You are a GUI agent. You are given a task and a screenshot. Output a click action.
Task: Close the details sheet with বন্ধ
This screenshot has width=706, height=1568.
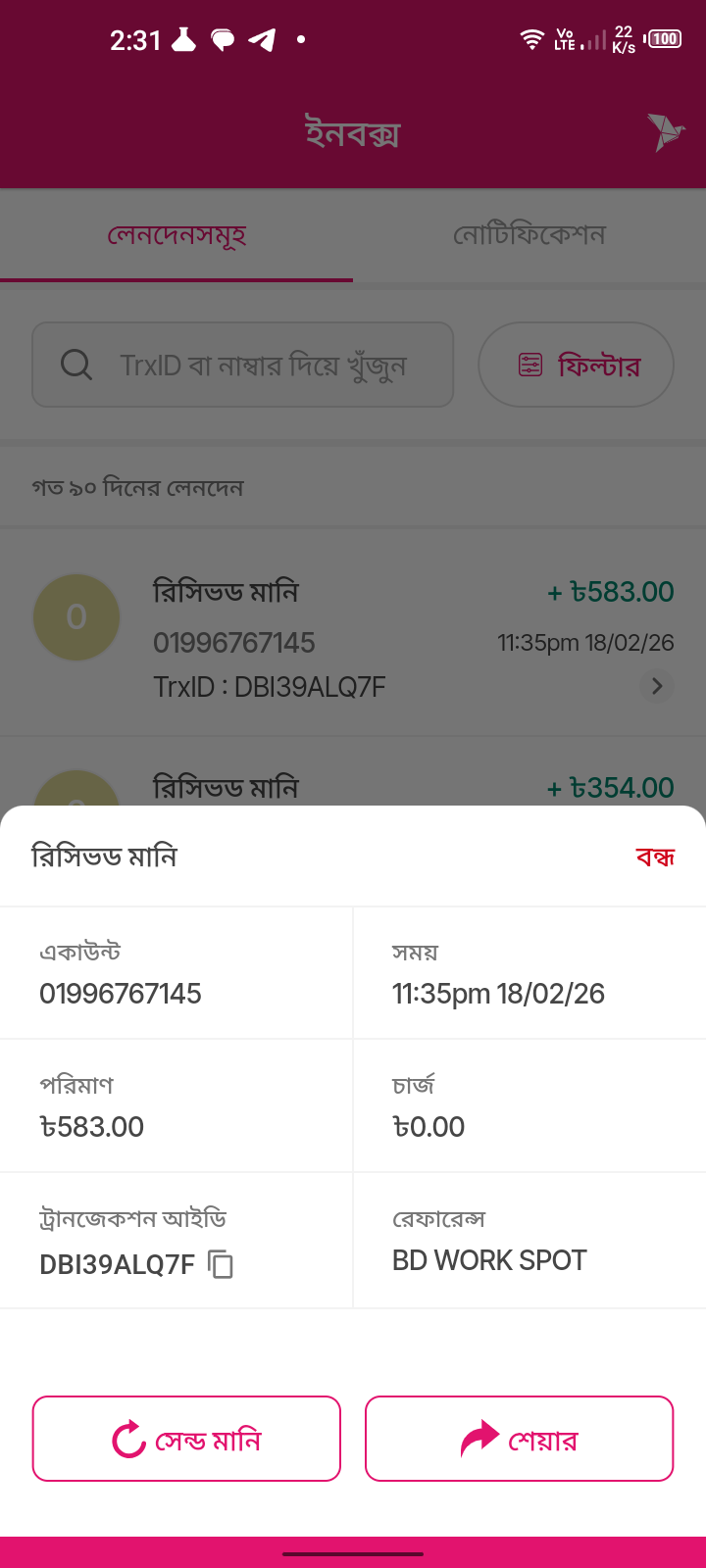click(655, 857)
